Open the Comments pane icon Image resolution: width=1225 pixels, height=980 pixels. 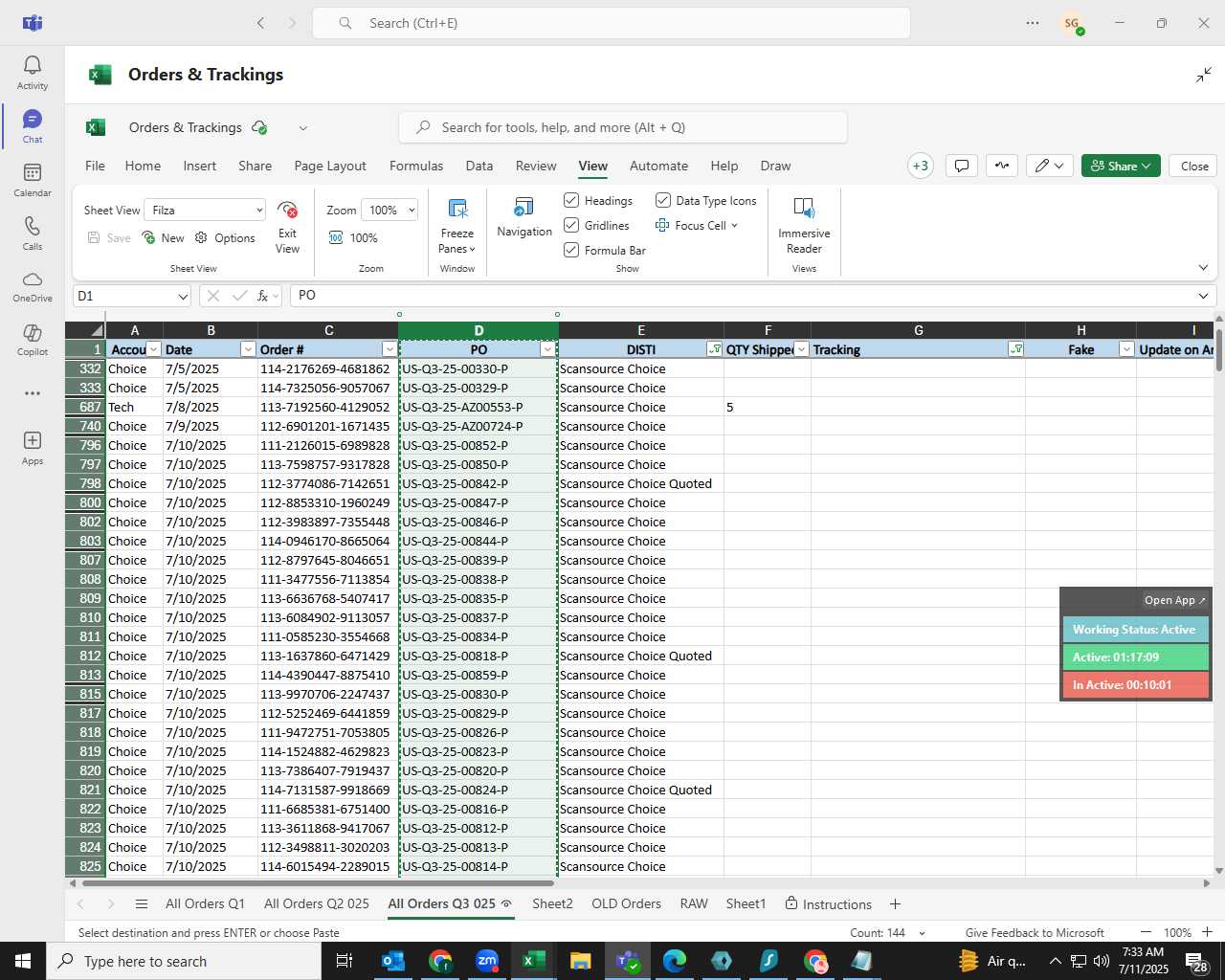962,166
